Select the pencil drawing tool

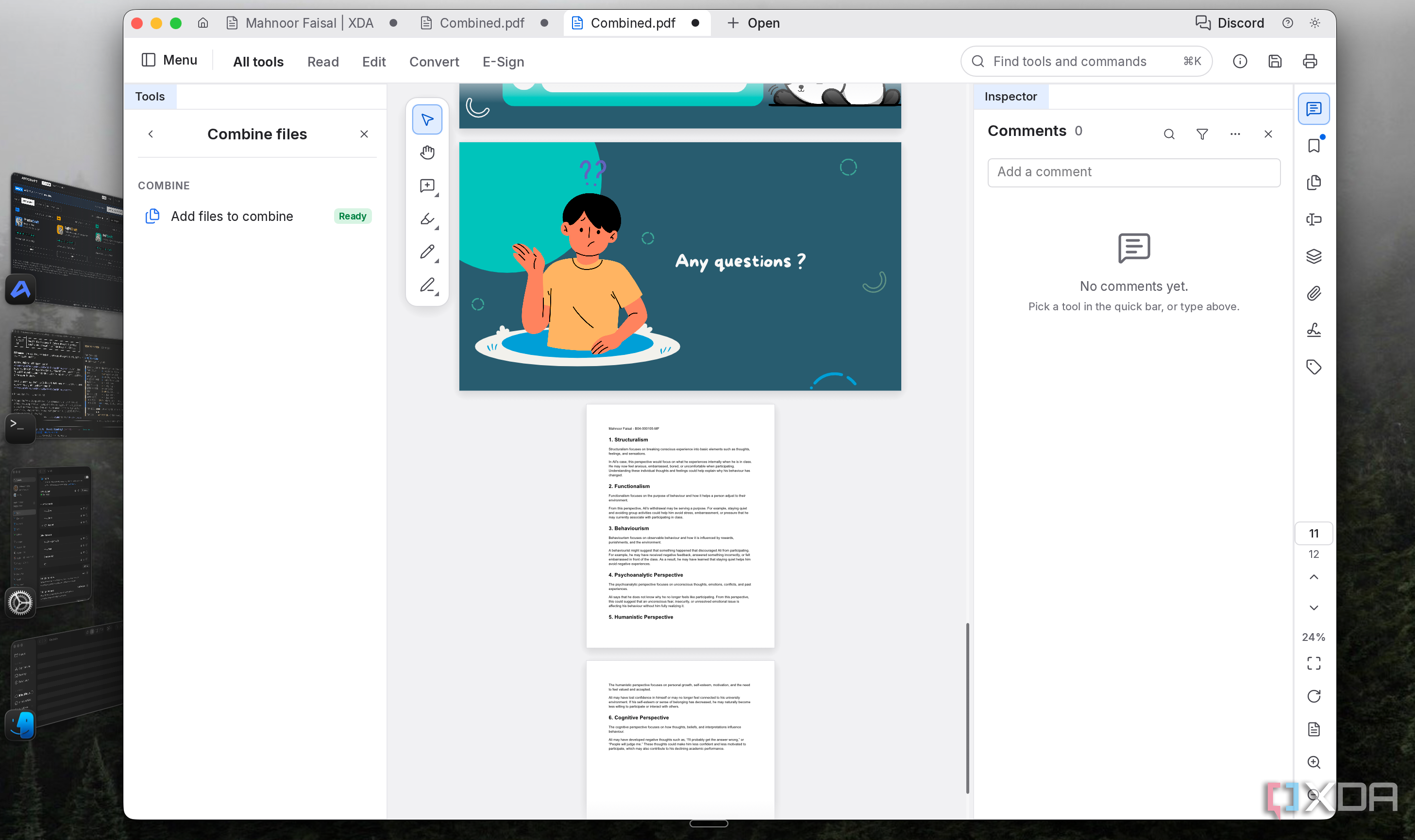pos(427,252)
